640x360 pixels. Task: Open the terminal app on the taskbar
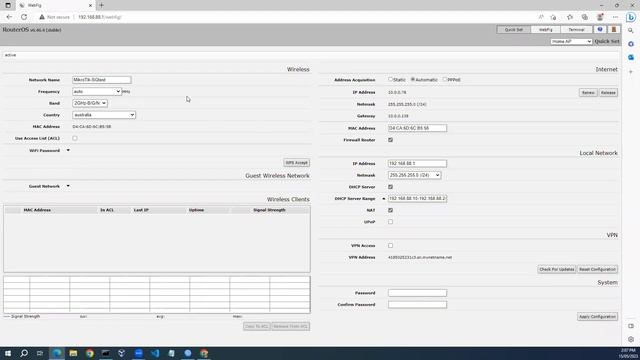pos(106,353)
